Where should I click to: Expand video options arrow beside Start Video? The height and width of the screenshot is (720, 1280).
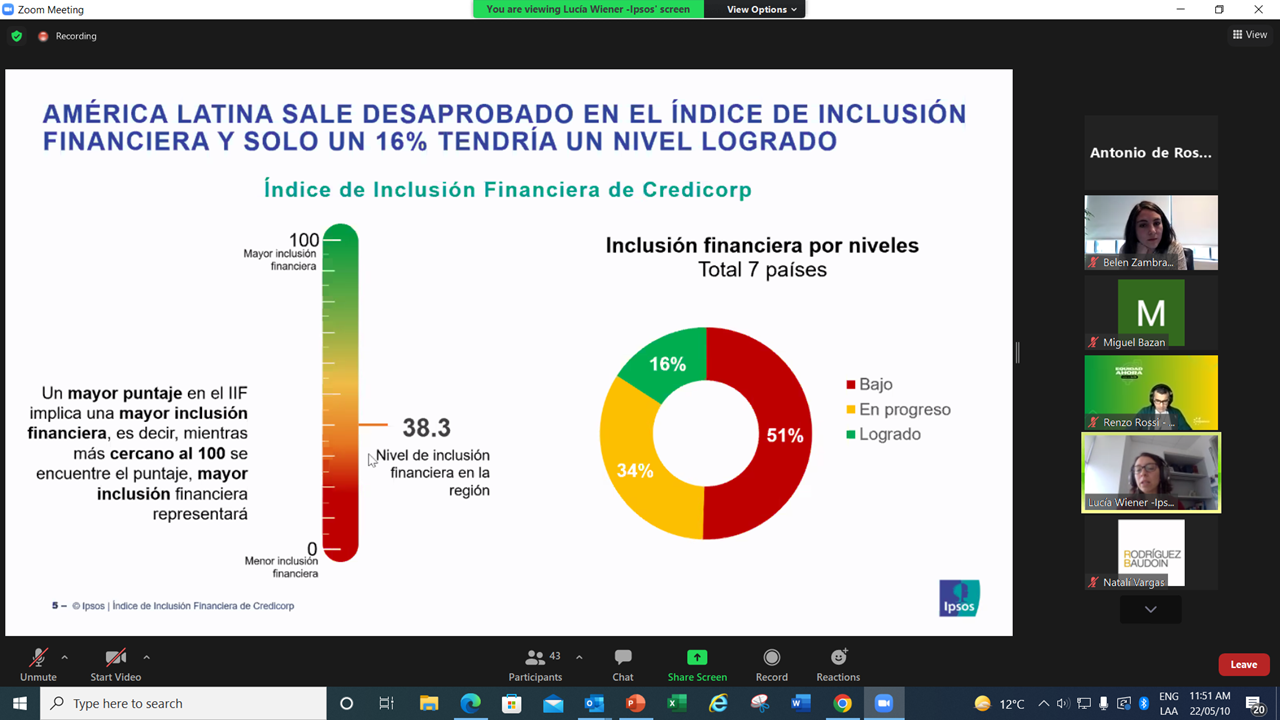point(146,657)
